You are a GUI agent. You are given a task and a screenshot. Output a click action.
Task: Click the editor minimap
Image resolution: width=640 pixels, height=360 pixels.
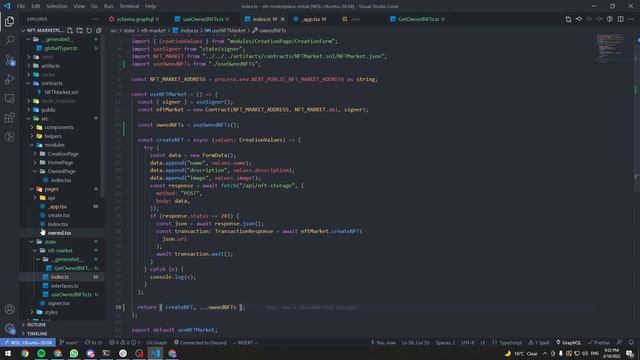coord(610,47)
